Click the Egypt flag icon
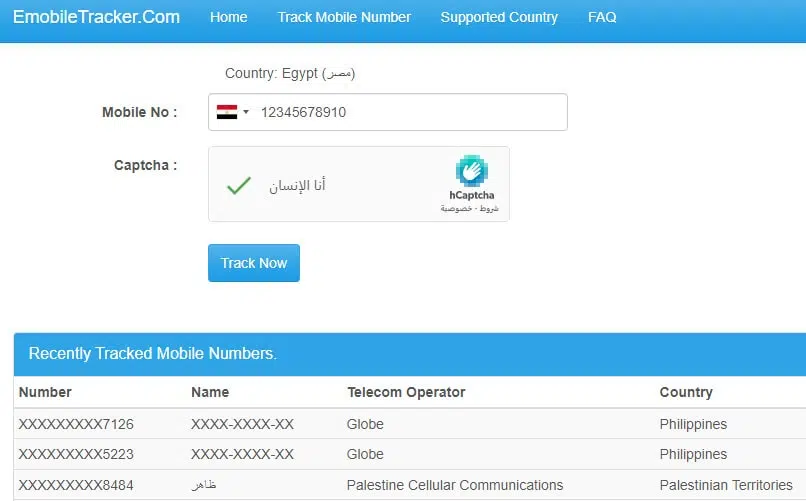 (227, 112)
